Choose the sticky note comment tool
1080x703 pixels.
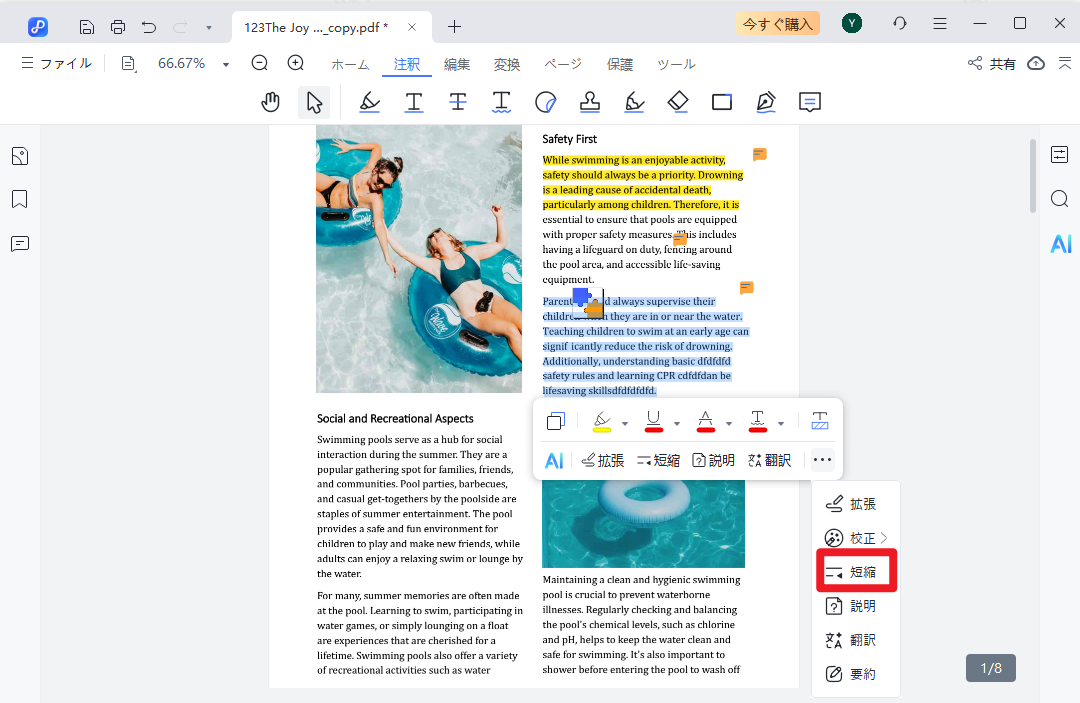tap(810, 102)
